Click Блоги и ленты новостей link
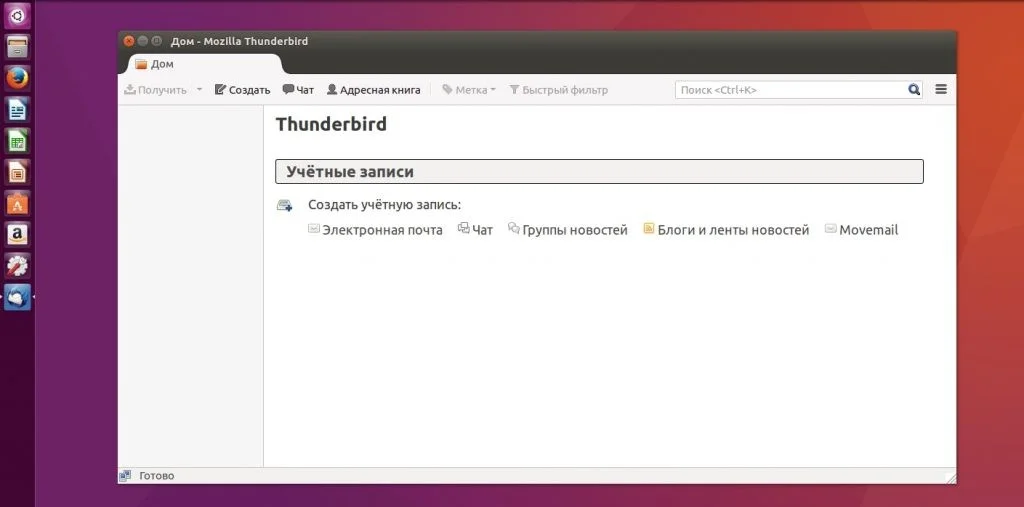Screen dimensions: 1024x507 [726, 230]
